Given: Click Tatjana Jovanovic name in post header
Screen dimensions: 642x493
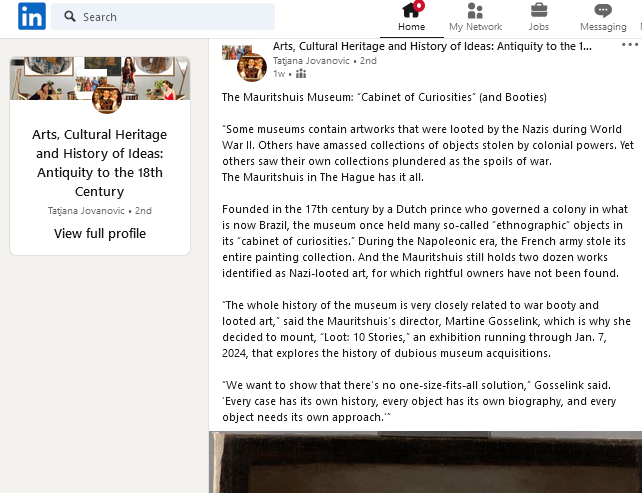Looking at the screenshot, I should click(311, 61).
